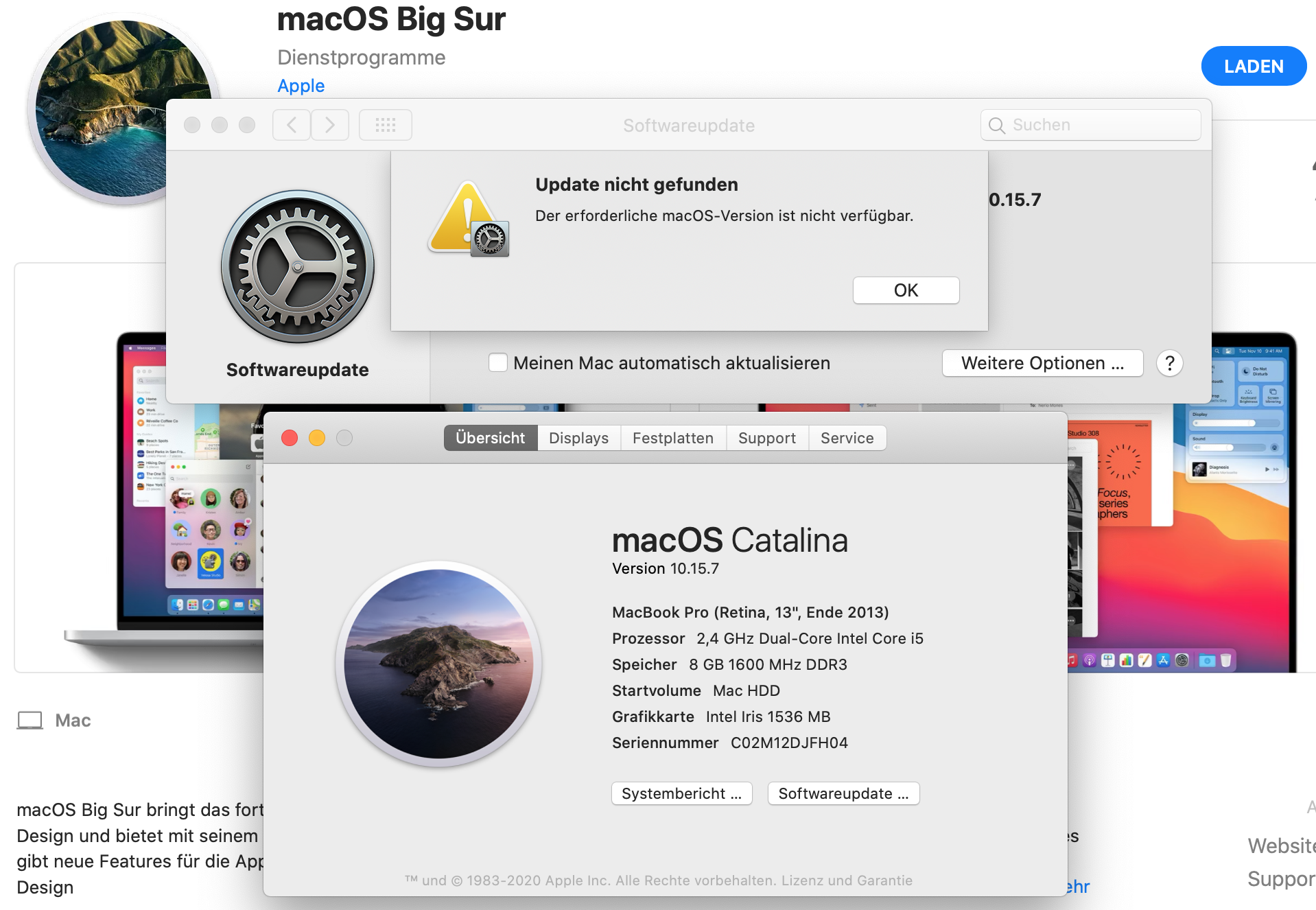This screenshot has width=1316, height=910.
Task: Click the Speicher 8 GB line
Action: [729, 664]
